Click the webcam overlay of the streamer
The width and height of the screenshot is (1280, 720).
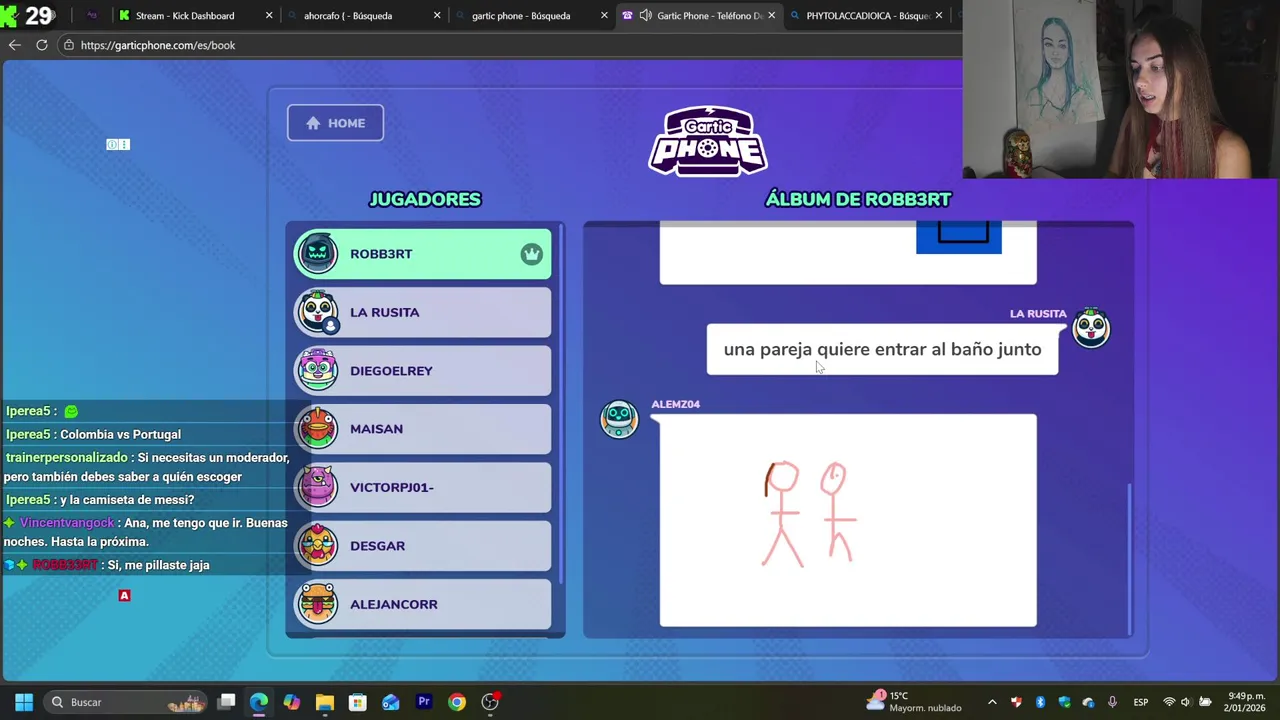tap(1121, 89)
